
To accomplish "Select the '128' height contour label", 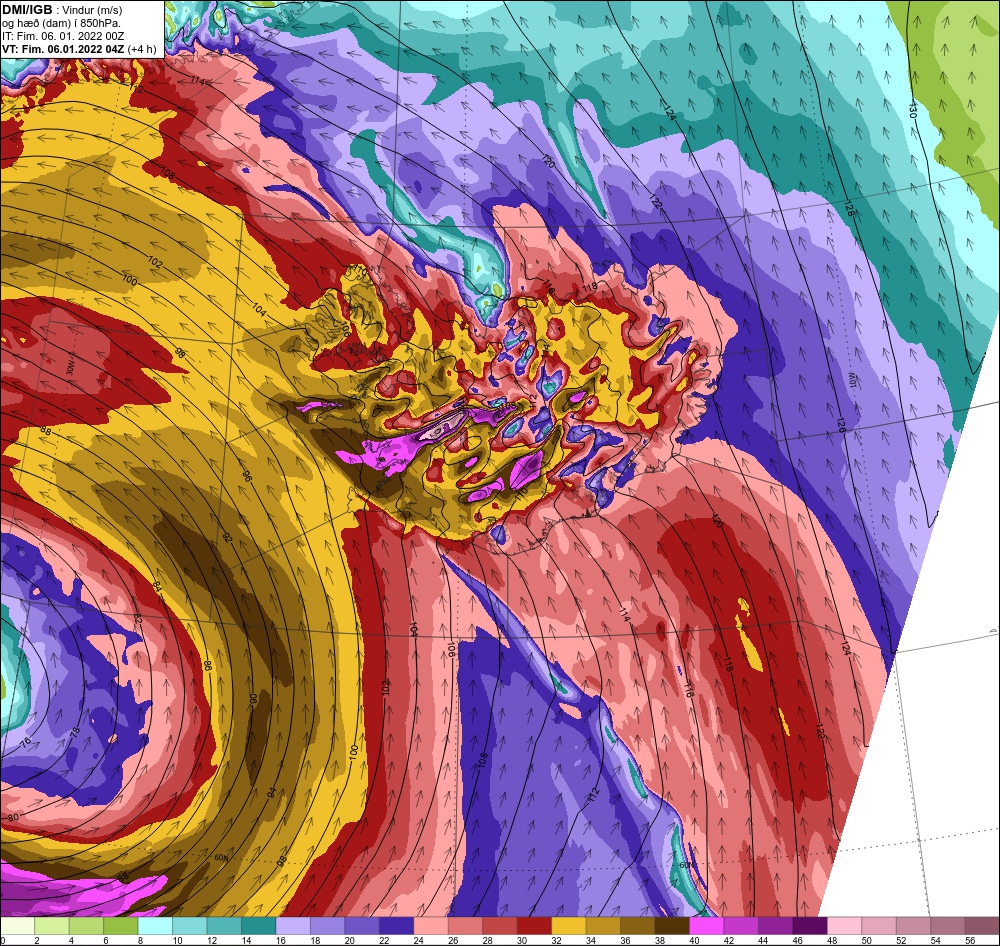I will click(849, 209).
